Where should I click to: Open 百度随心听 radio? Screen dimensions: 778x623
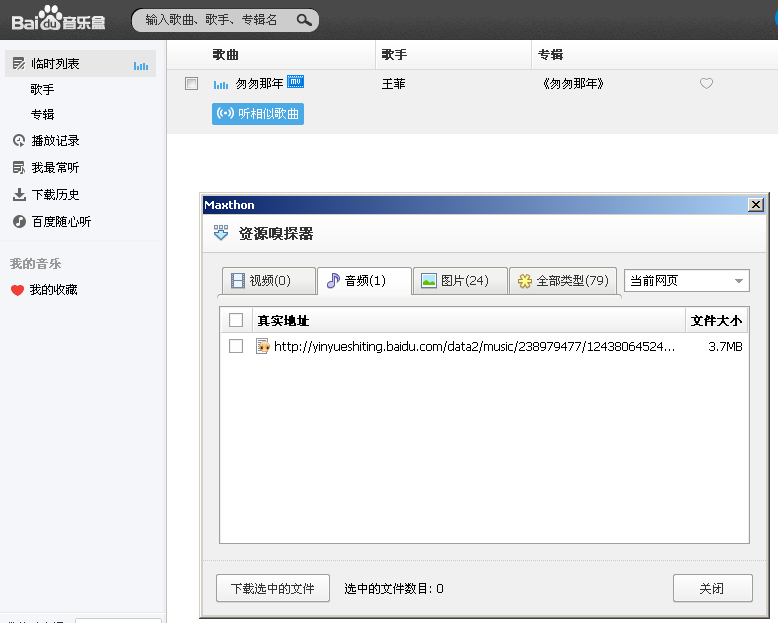[x=61, y=221]
